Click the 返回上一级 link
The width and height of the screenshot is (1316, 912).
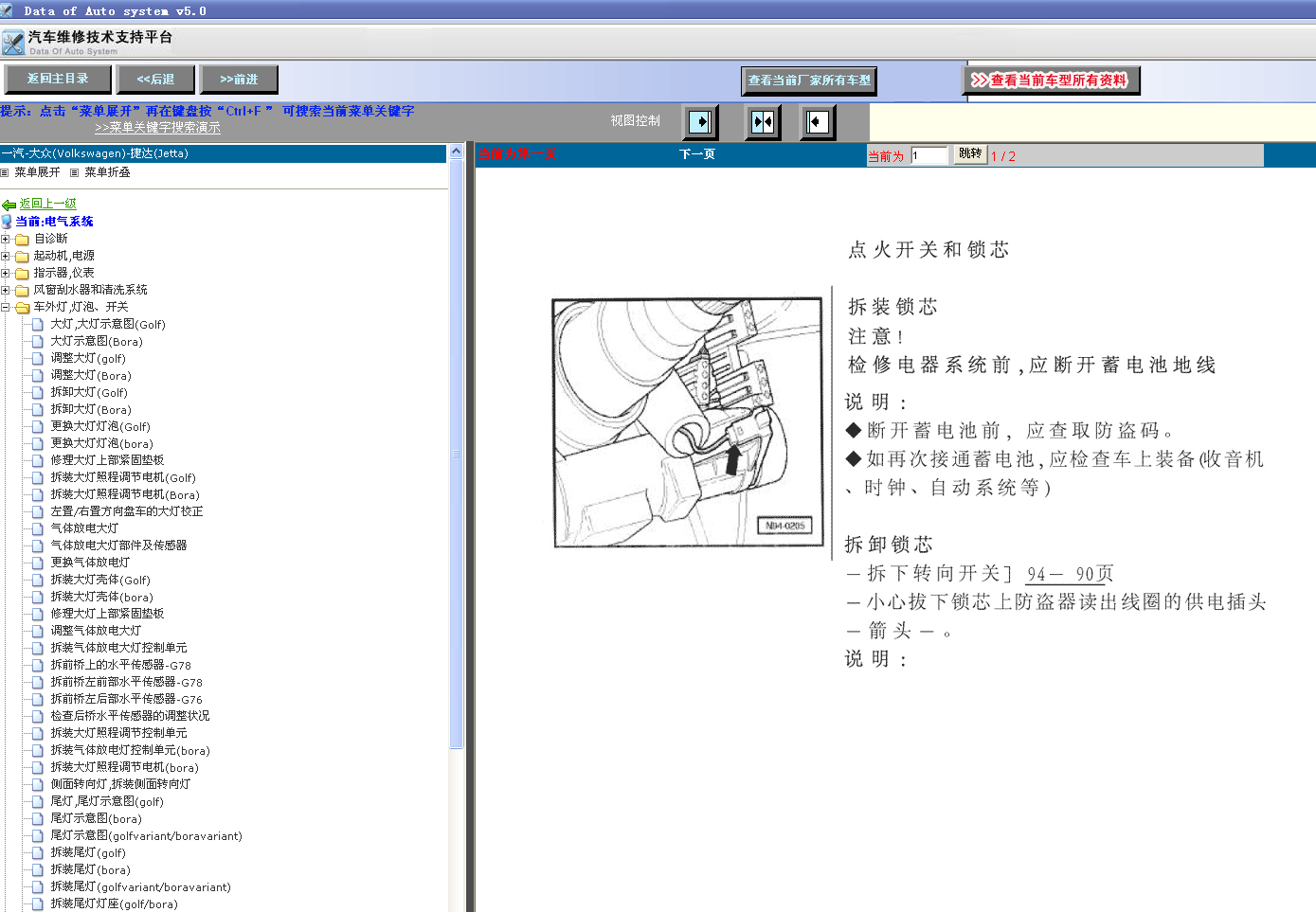[47, 204]
